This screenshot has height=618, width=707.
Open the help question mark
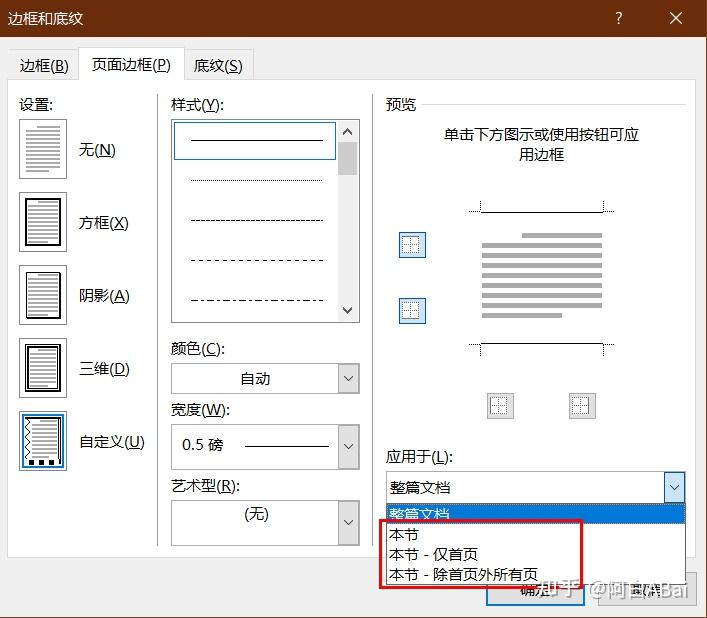(x=619, y=18)
